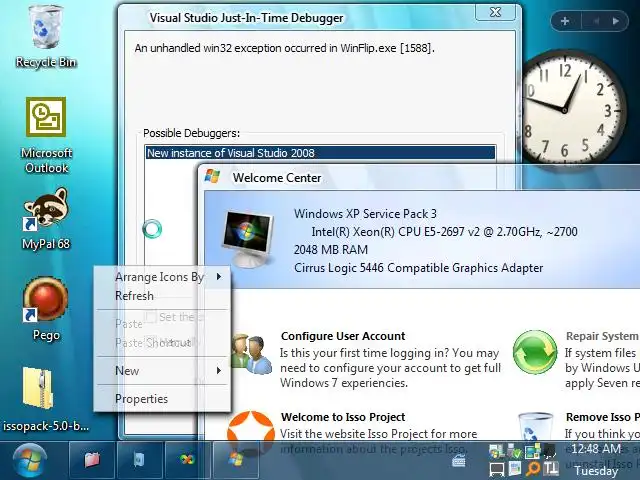This screenshot has height=480, width=640.
Task: Click the Remove Isso recycle bin icon
Action: [536, 428]
